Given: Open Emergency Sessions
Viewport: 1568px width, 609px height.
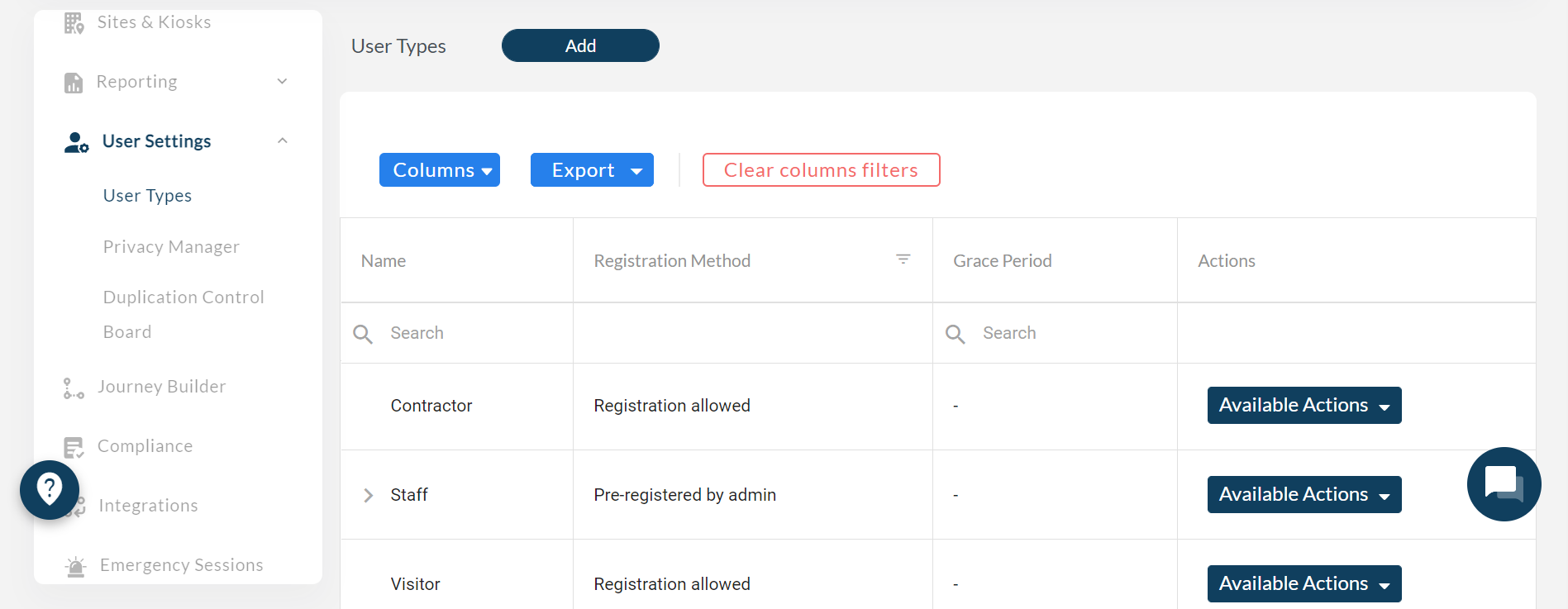Looking at the screenshot, I should pyautogui.click(x=182, y=565).
